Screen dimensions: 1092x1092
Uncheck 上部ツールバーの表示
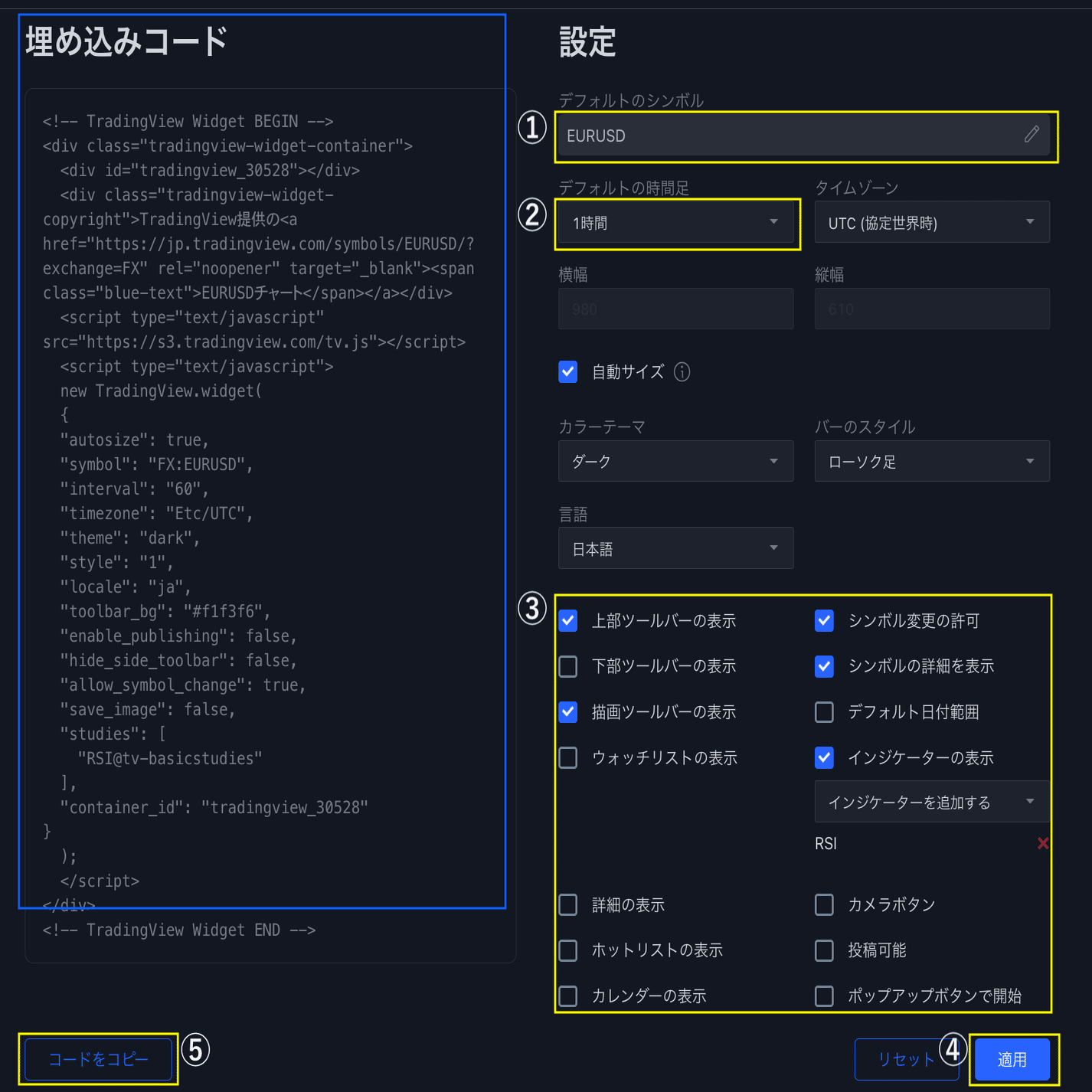567,621
